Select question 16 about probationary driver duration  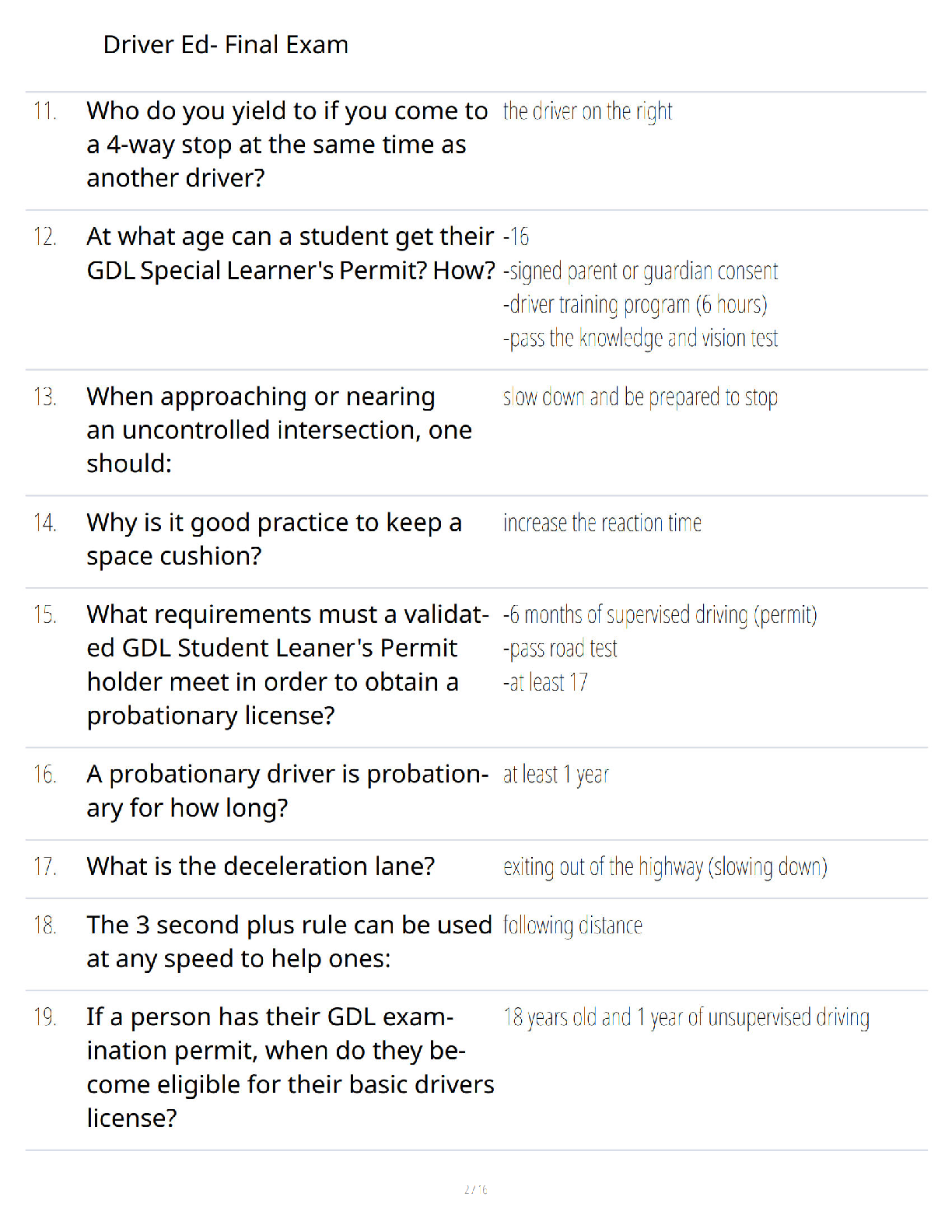coord(288,791)
